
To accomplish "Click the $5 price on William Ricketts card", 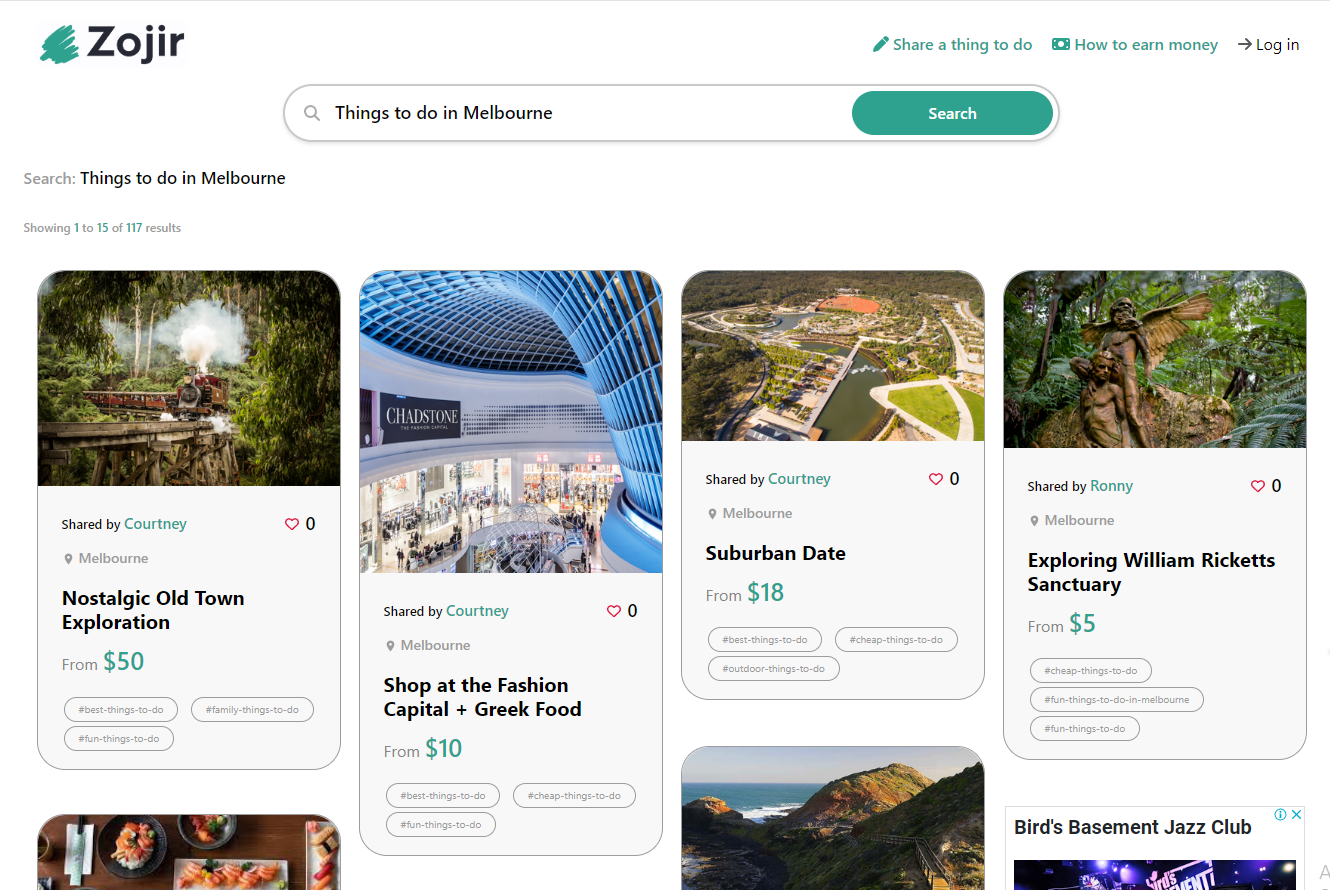I will click(1082, 624).
